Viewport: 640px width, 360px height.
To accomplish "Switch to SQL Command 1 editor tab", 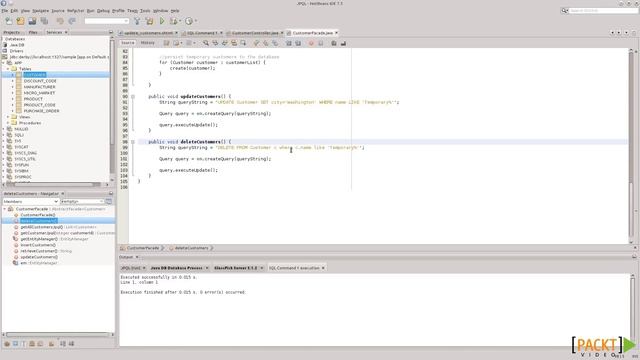I will tap(202, 33).
